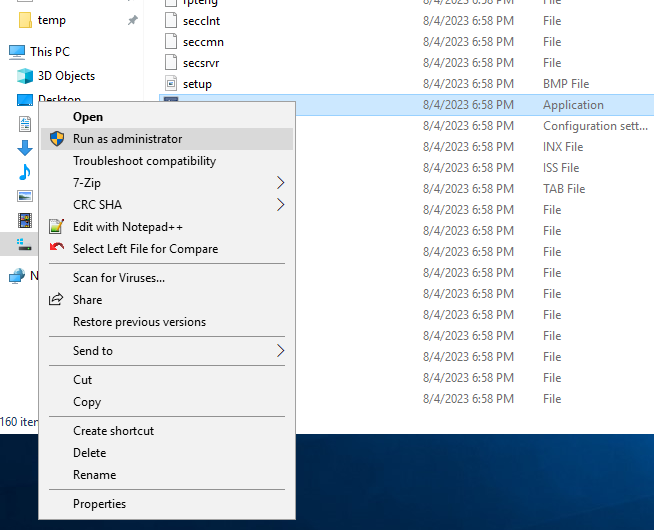Click the local disk drive icon in sidebar
This screenshot has height=530, width=654.
point(24,244)
